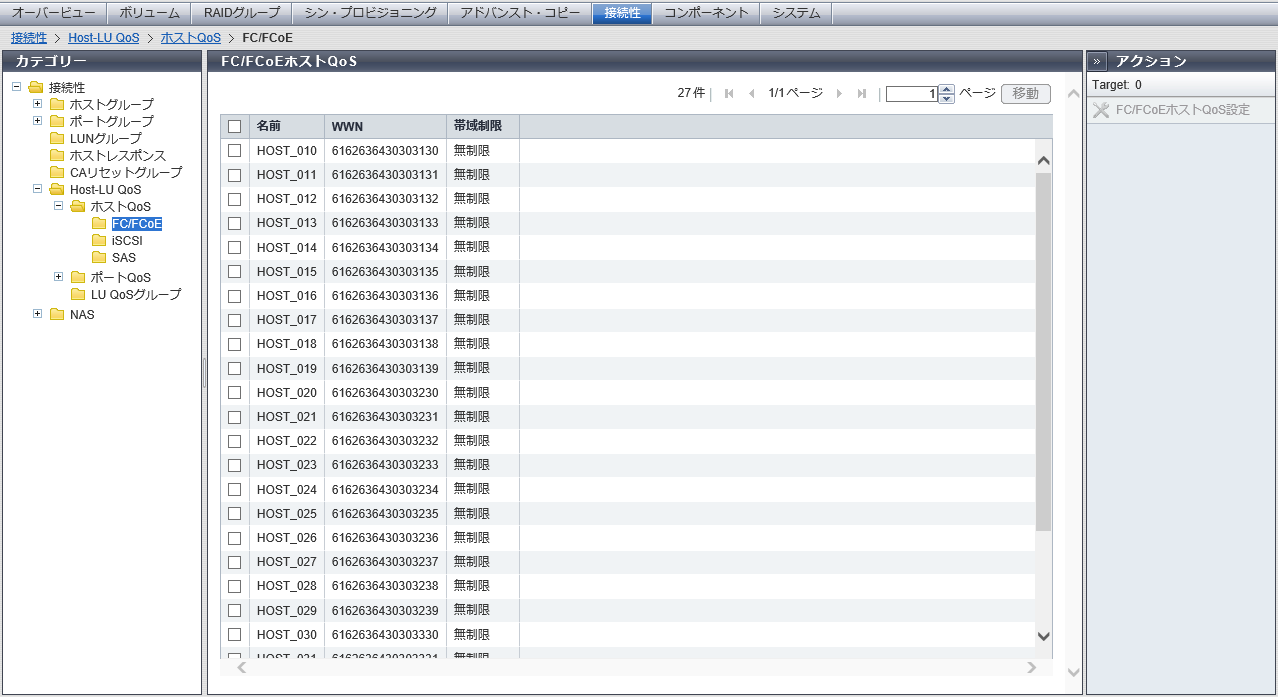Expand the host group tree node
1278x697 pixels.
37,104
